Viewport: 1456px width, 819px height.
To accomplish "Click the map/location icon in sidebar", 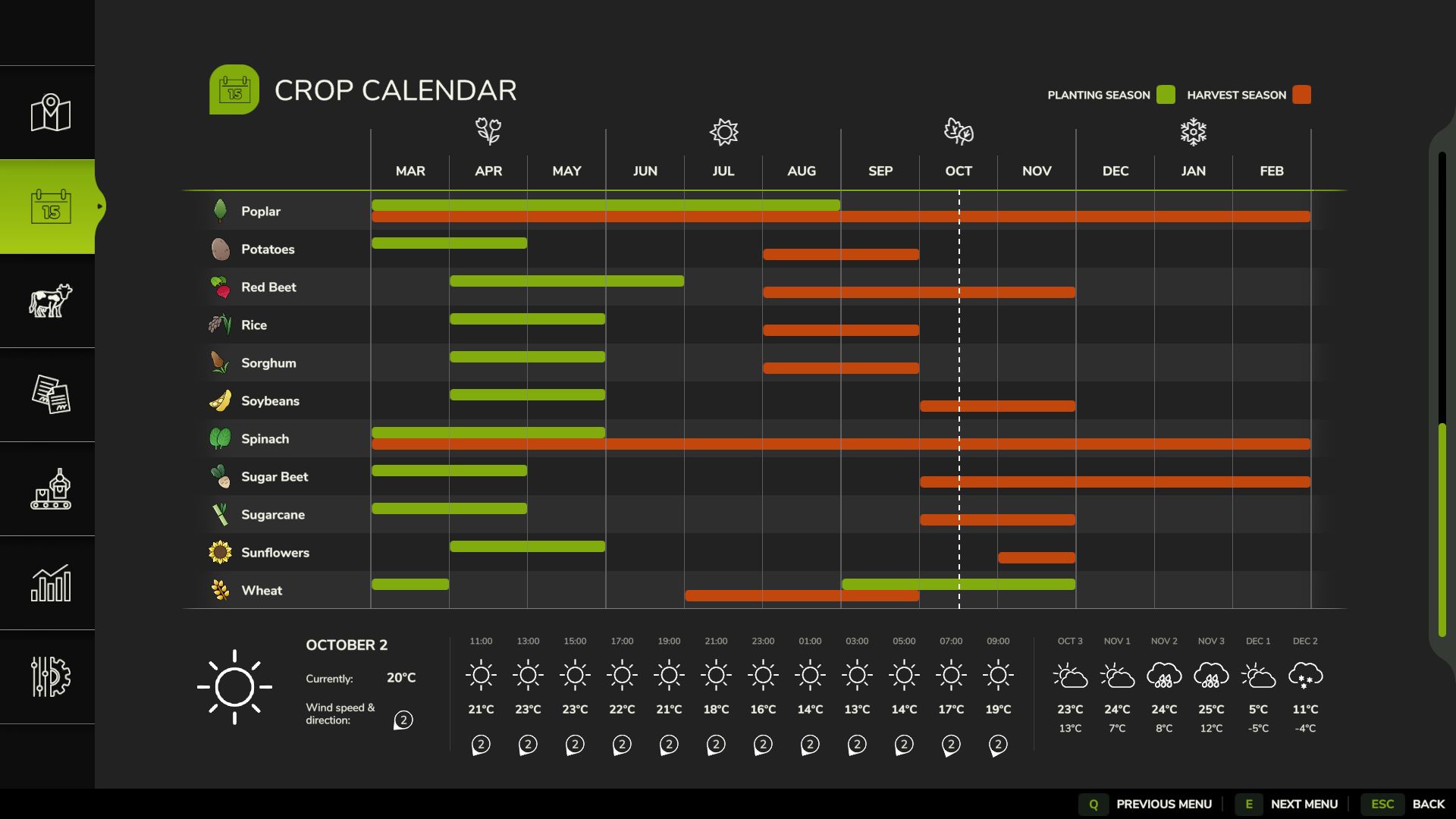I will 50,112.
